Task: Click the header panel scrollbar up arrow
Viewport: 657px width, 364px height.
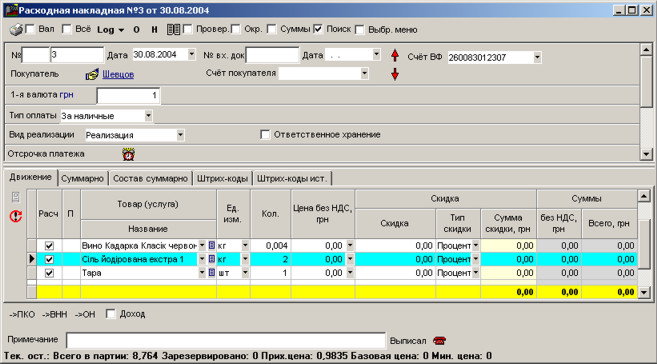Action: pyautogui.click(x=646, y=49)
